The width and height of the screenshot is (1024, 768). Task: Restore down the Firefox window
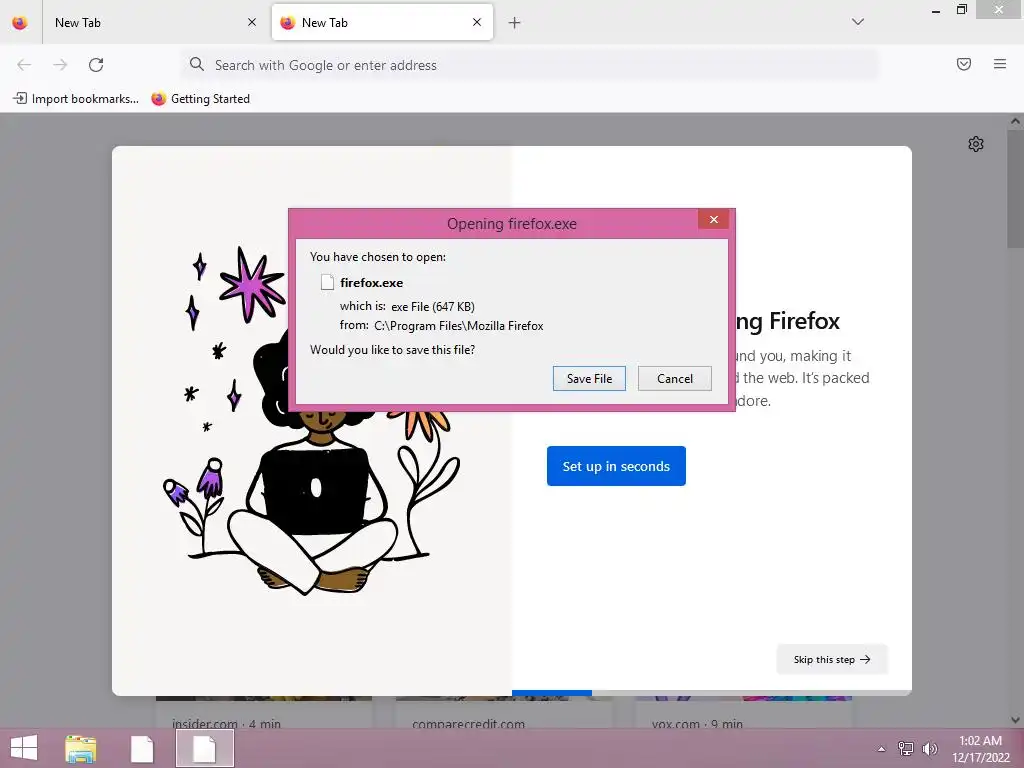tap(961, 10)
